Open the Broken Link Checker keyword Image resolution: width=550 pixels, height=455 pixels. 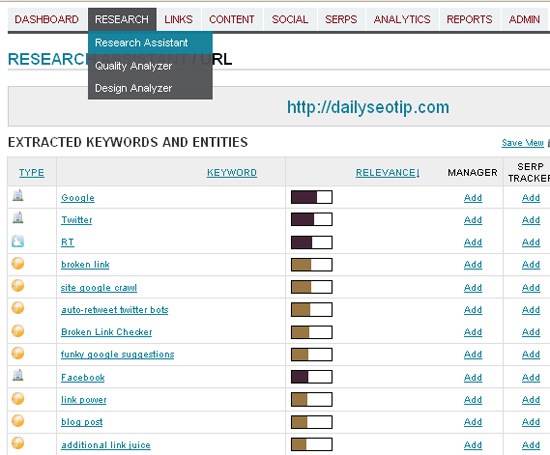pos(107,332)
